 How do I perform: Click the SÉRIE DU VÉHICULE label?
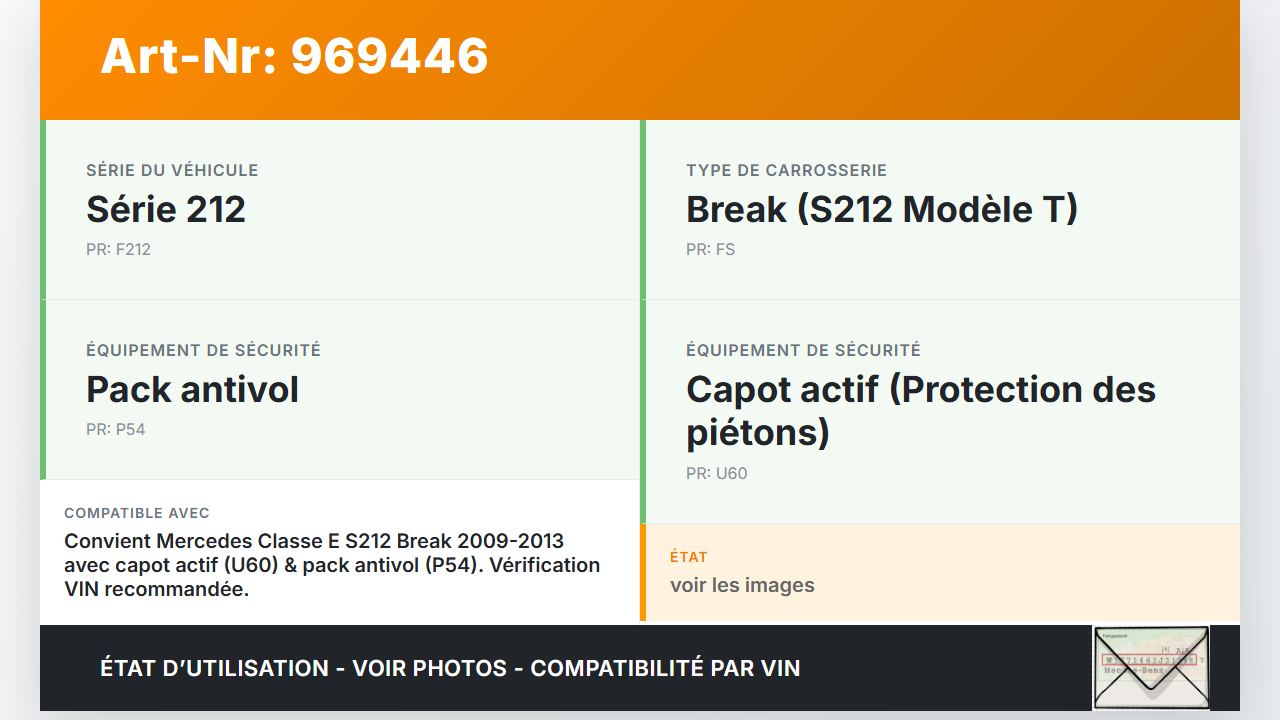coord(172,170)
